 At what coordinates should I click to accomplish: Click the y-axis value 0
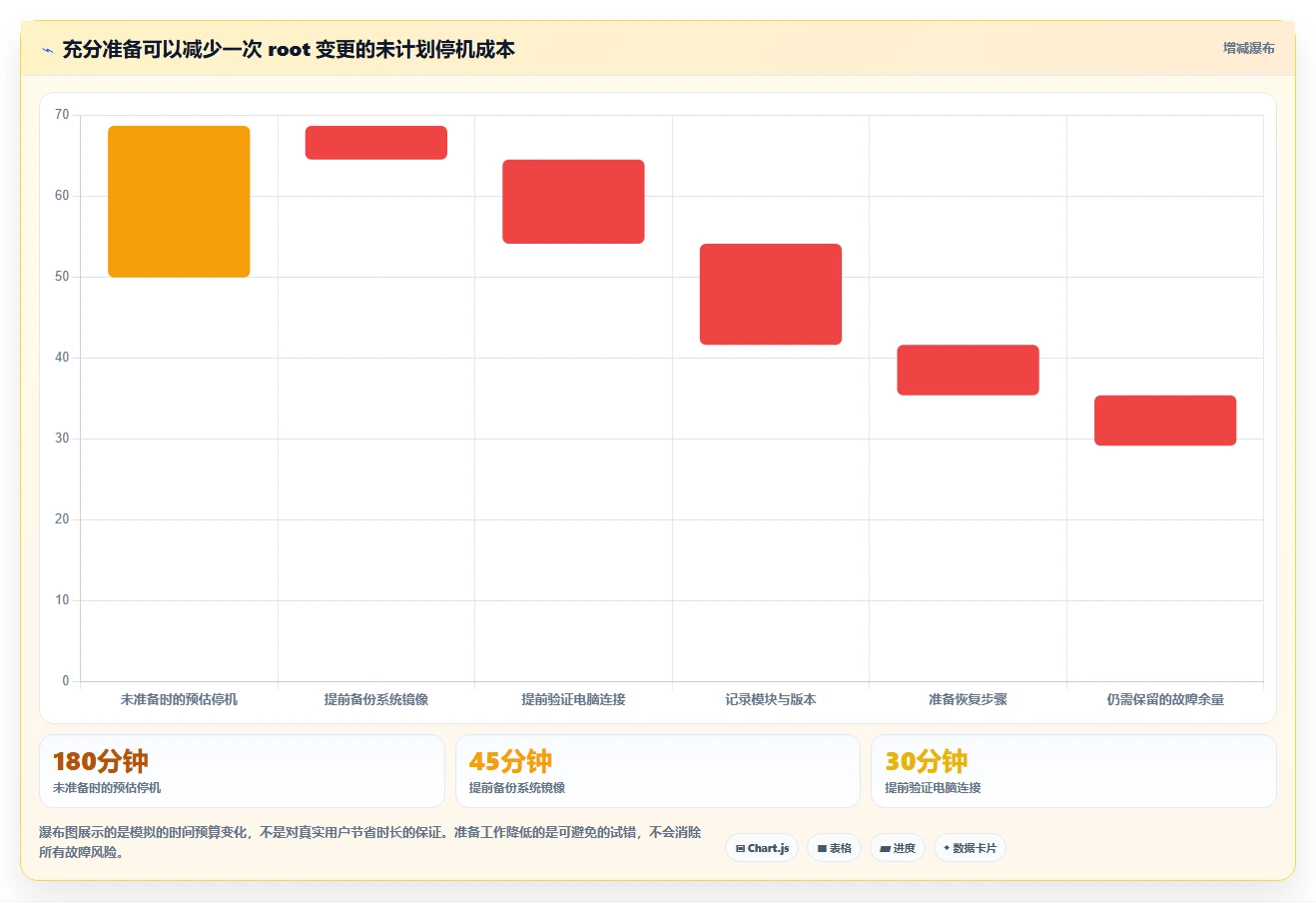[x=66, y=681]
